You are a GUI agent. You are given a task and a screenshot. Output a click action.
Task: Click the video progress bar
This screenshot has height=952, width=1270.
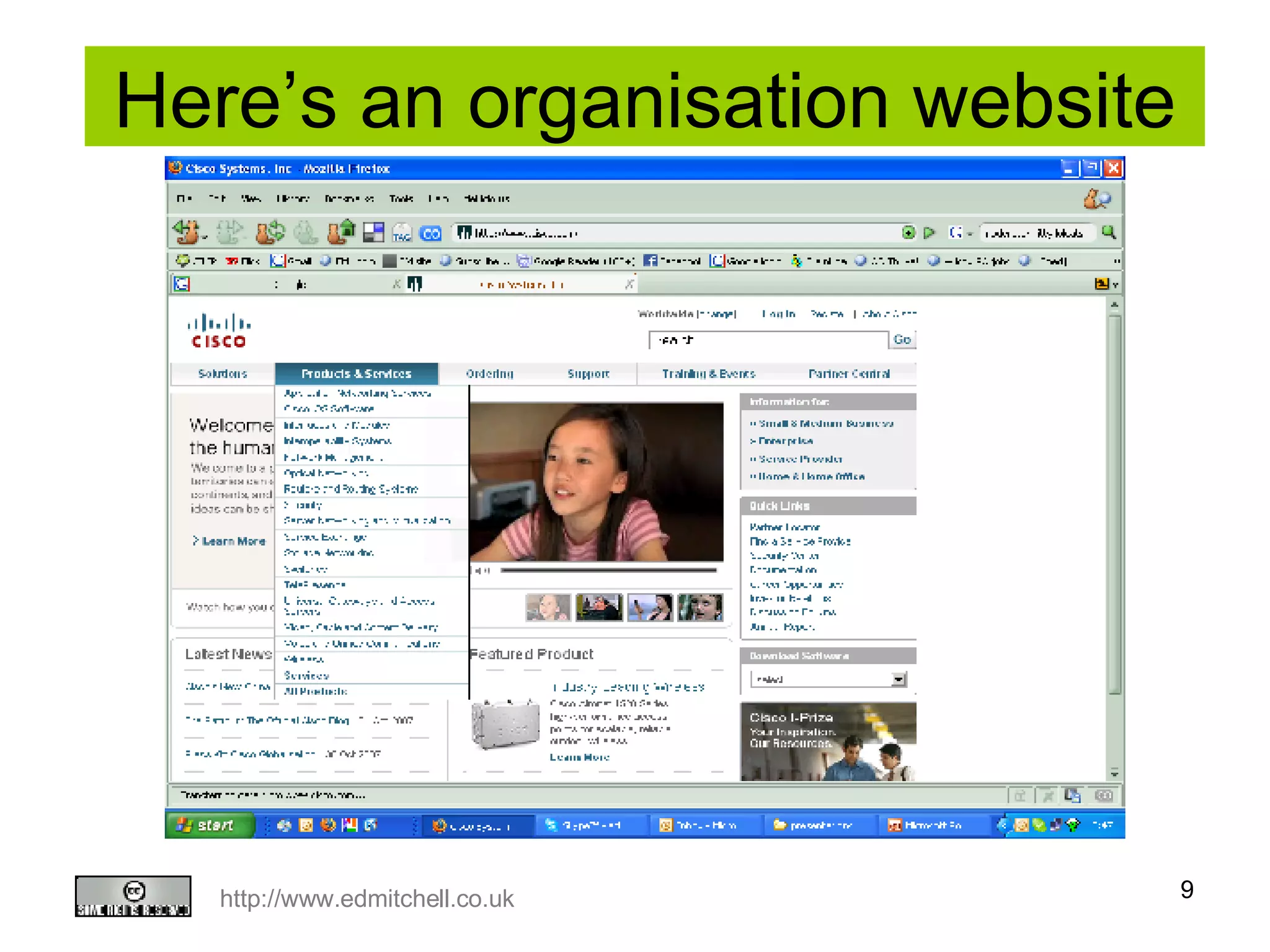click(608, 570)
